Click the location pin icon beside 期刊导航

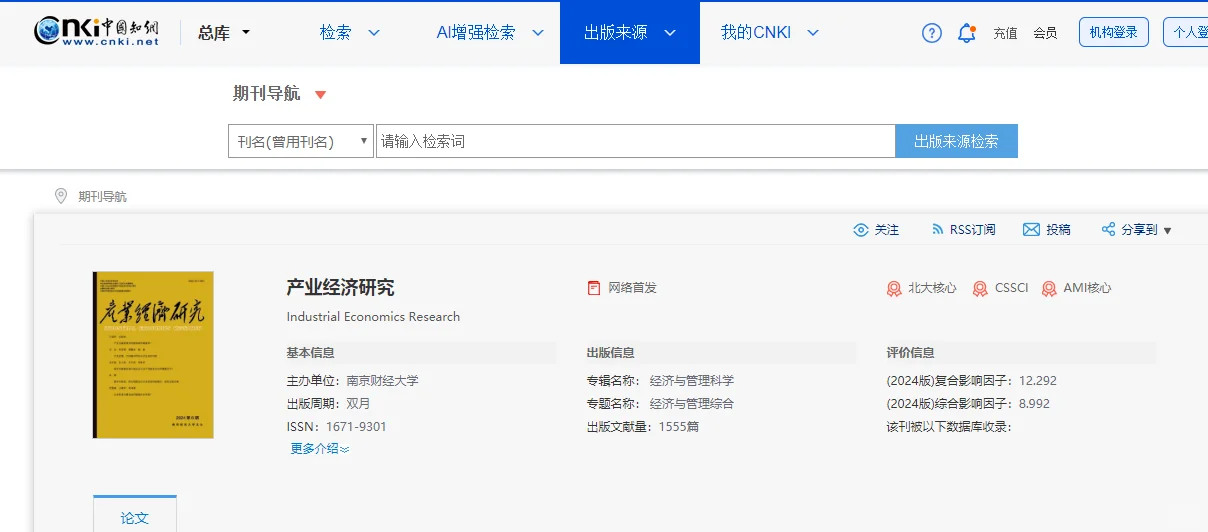pos(61,196)
